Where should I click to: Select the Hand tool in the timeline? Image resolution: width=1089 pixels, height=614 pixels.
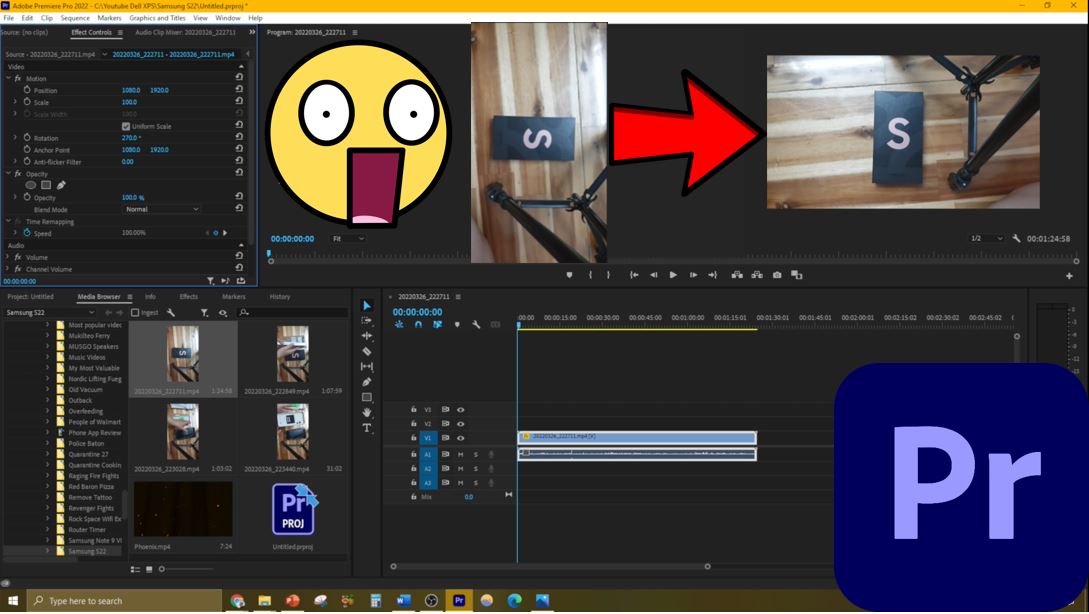pos(366,413)
